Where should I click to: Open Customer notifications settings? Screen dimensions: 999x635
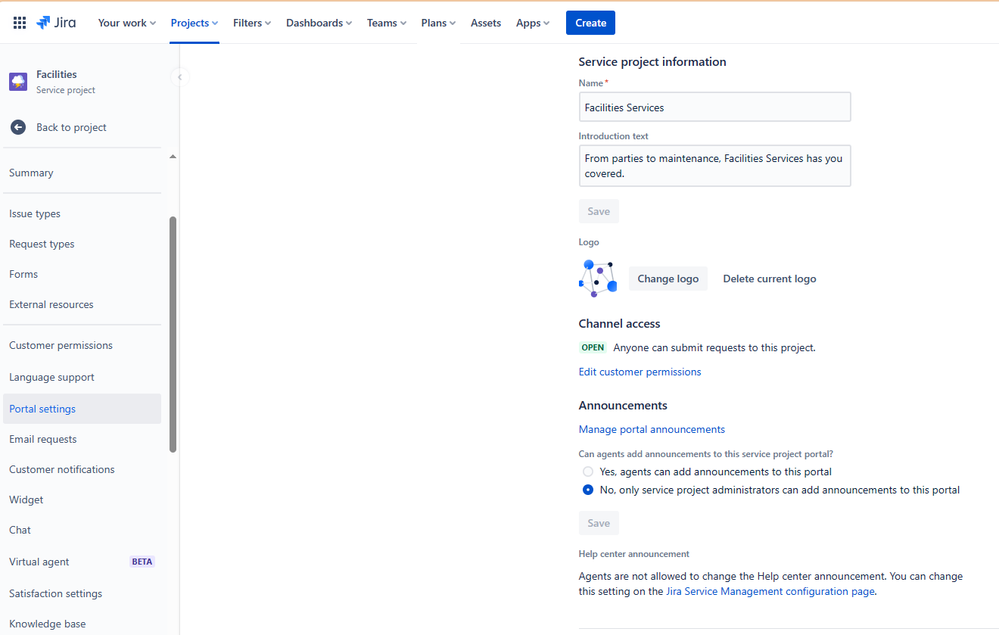82,469
